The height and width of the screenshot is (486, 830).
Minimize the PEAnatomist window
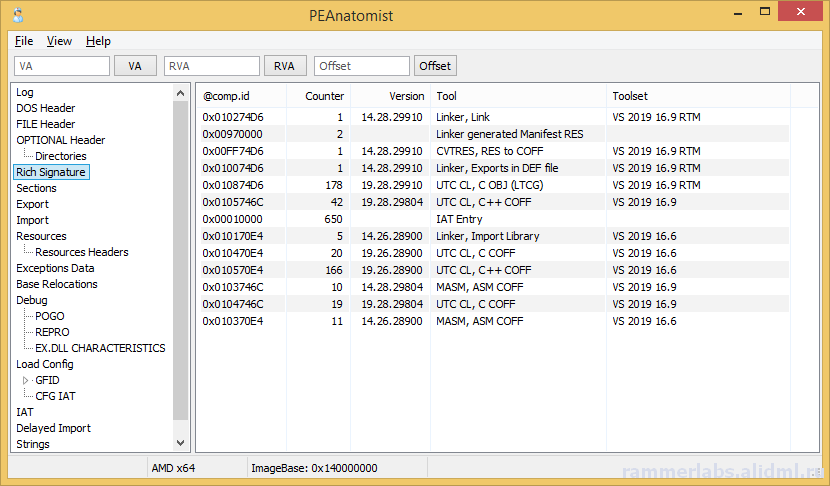(738, 13)
